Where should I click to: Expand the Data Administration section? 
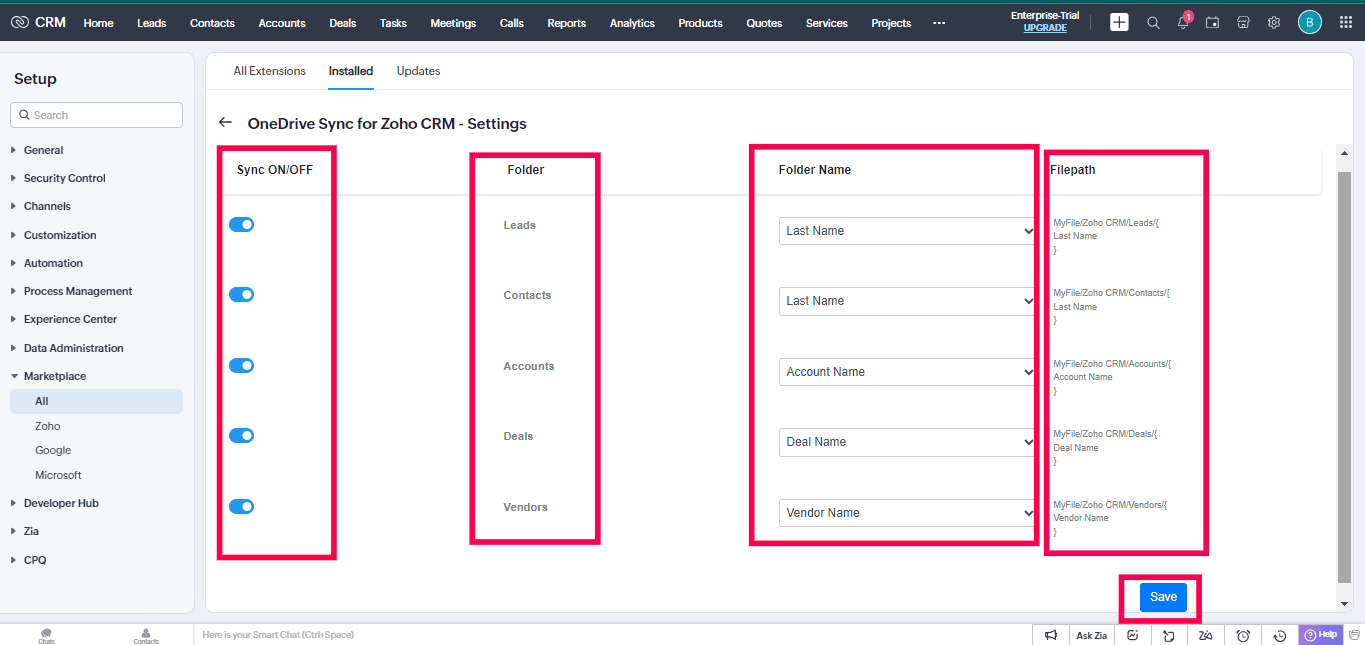[73, 348]
